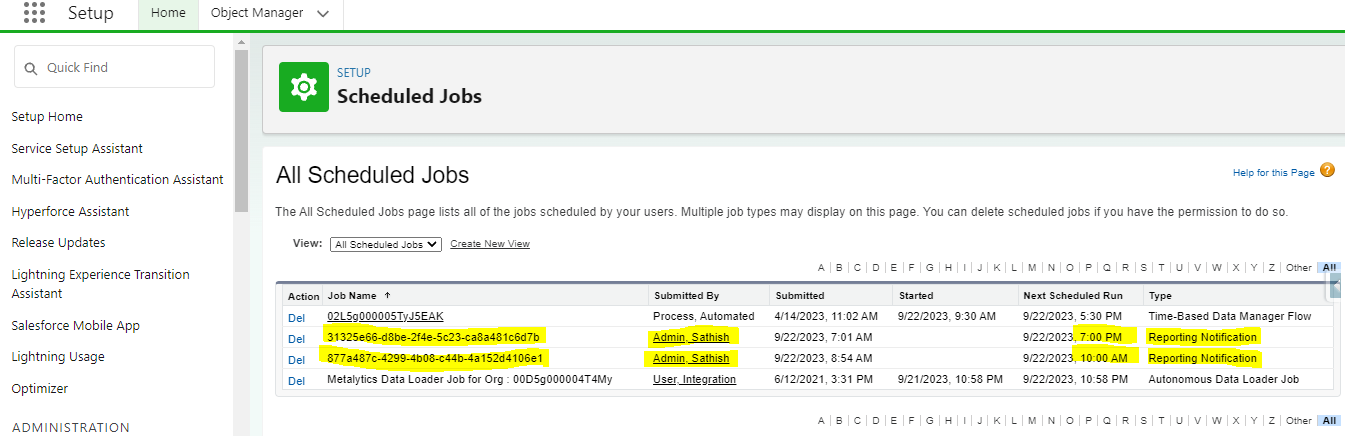
Task: Click the Quick Find search magnifier icon
Action: click(x=31, y=68)
